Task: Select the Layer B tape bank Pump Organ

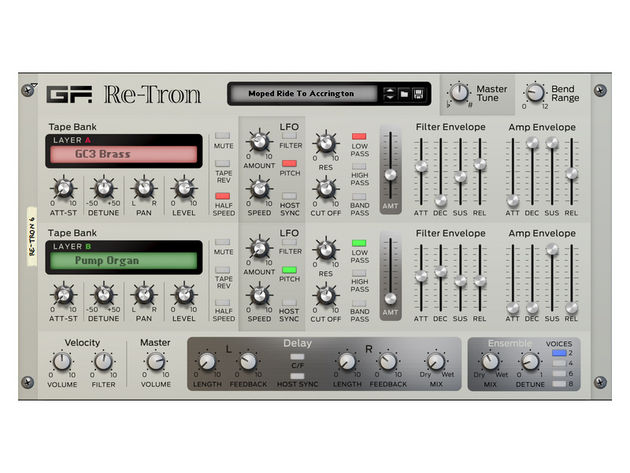Action: (x=124, y=260)
